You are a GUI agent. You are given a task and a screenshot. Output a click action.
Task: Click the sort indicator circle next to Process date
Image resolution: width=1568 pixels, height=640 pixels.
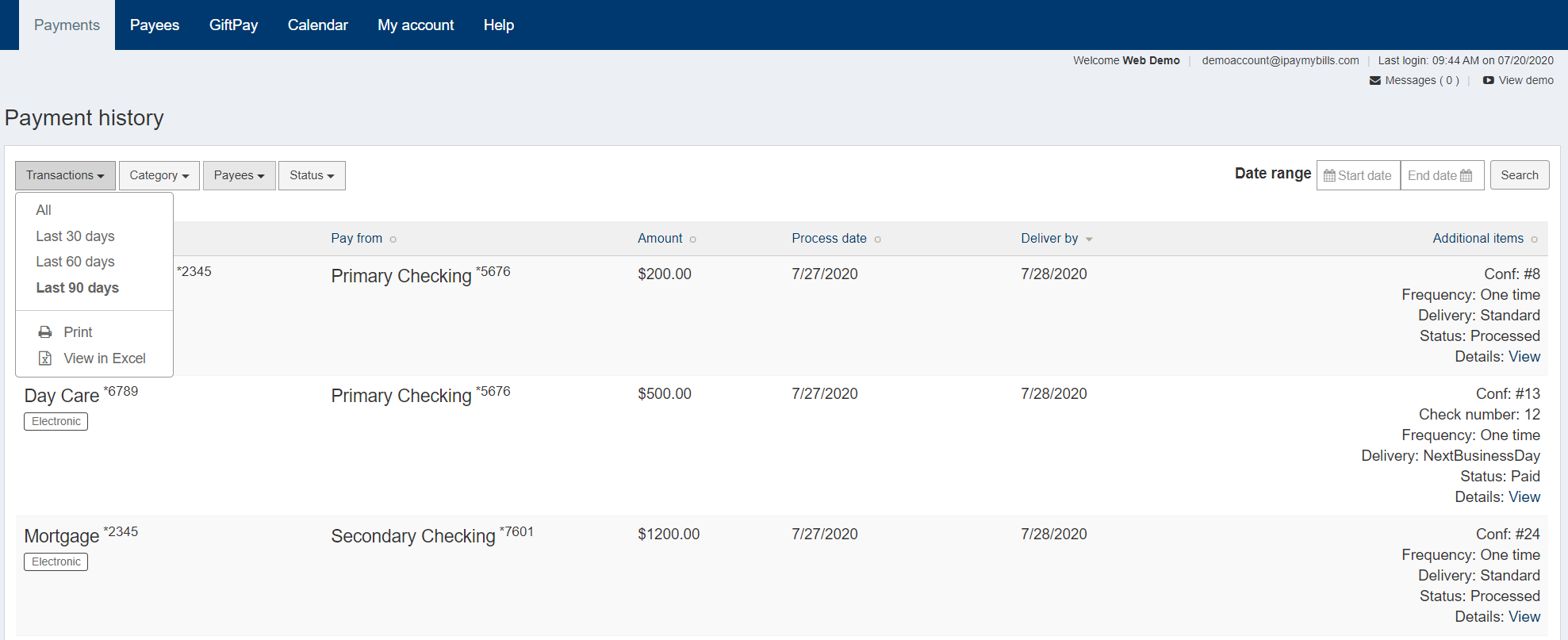pyautogui.click(x=878, y=240)
